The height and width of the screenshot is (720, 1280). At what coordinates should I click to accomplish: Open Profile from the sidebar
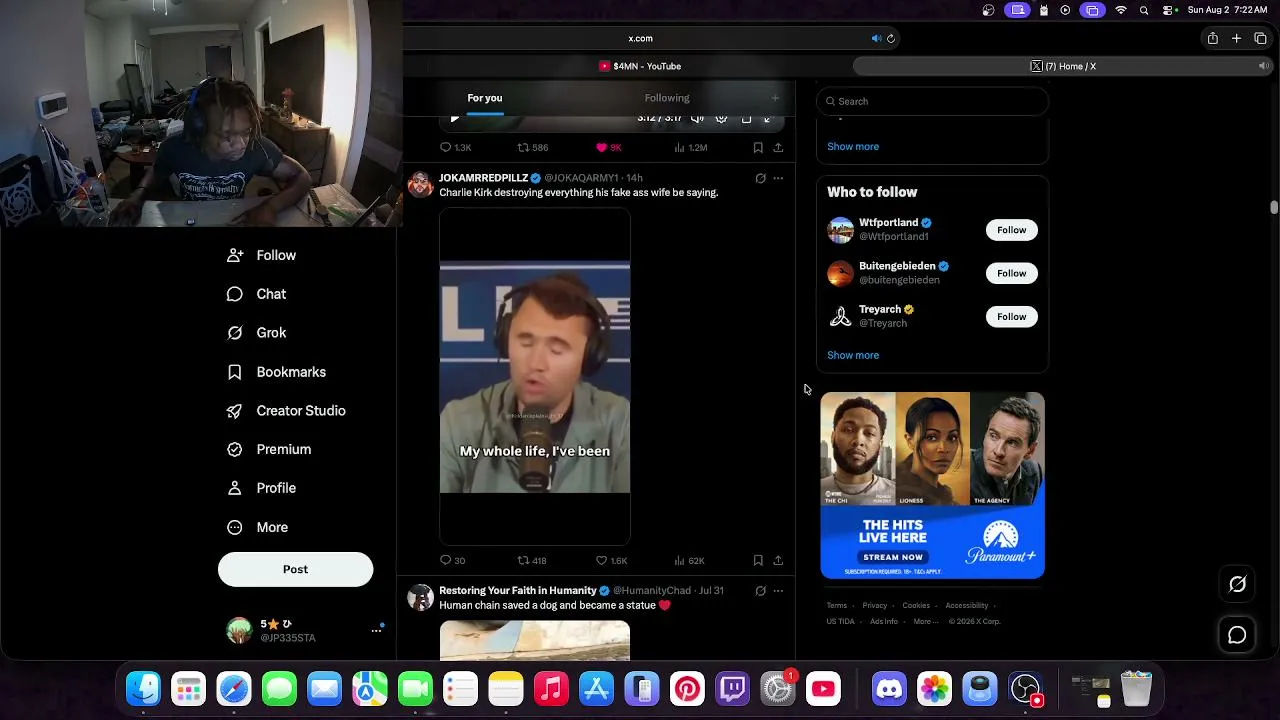262,488
